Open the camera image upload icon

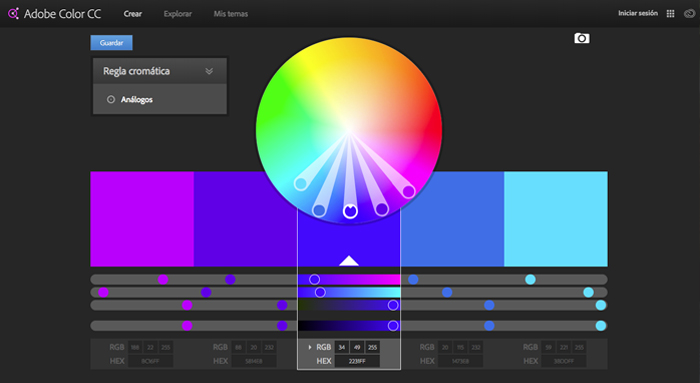point(582,38)
